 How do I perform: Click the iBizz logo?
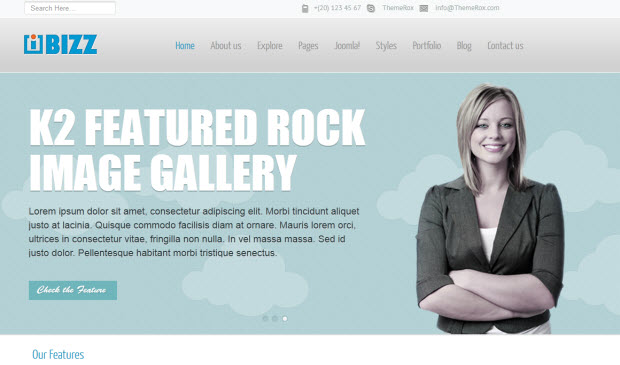[60, 44]
